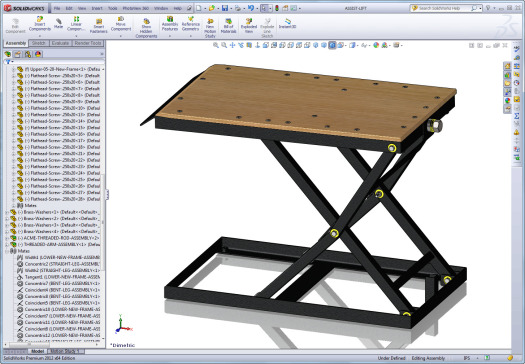Launch Instant3D
The image size is (525, 364).
287,23
